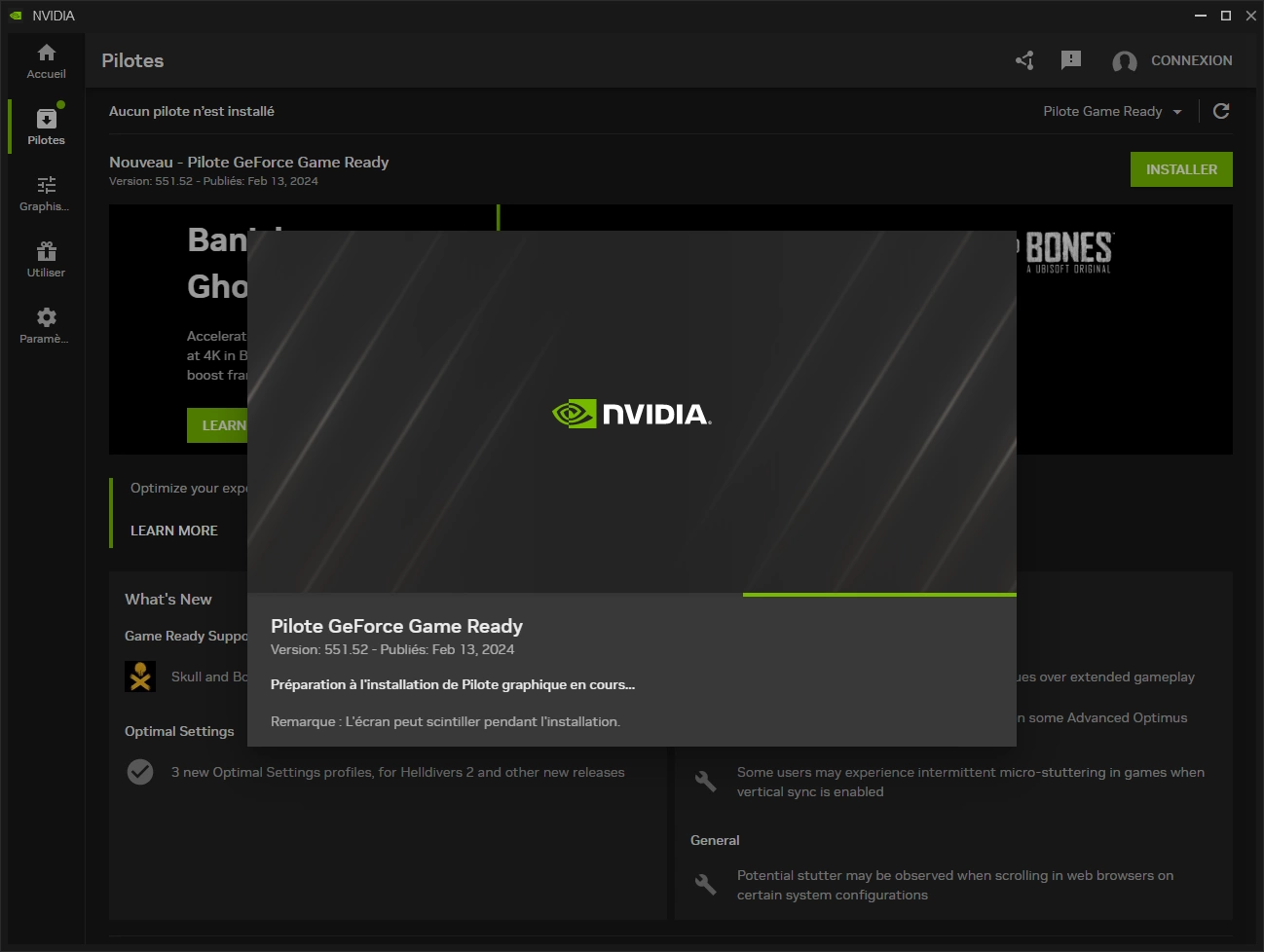The width and height of the screenshot is (1264, 952).
Task: Click the share icon in header
Action: 1024,60
